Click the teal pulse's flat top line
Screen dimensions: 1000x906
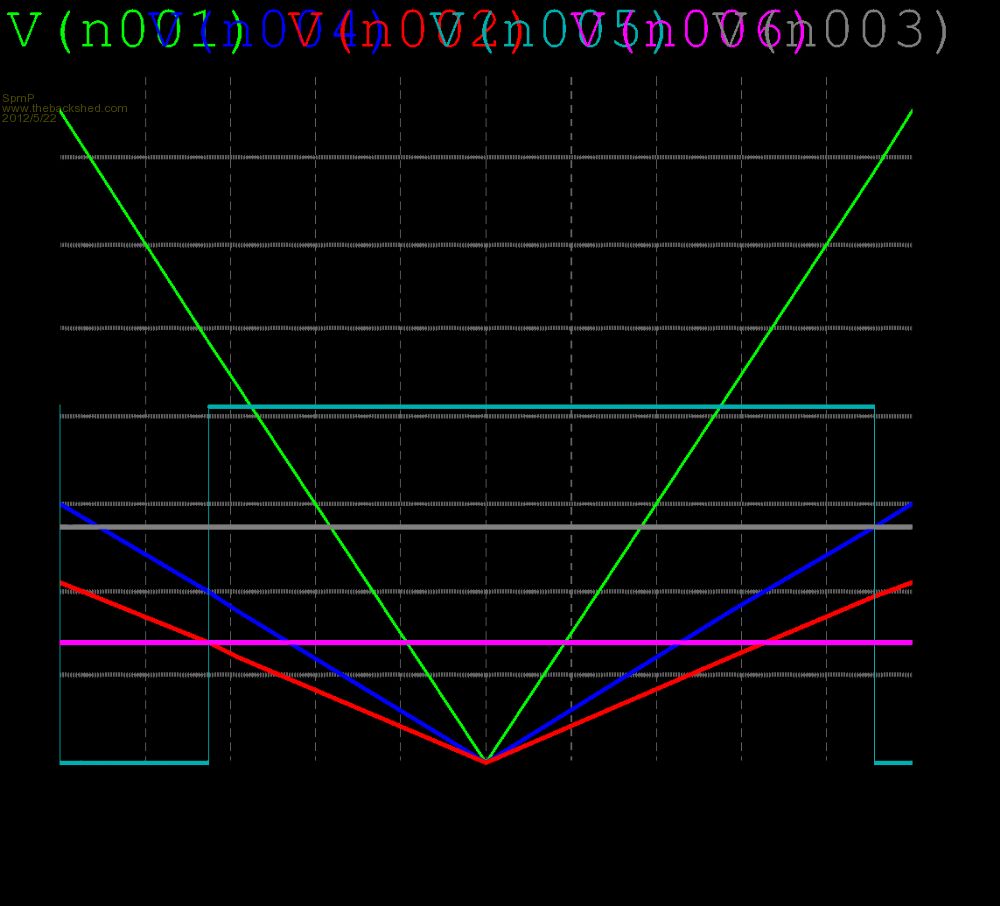pos(540,406)
